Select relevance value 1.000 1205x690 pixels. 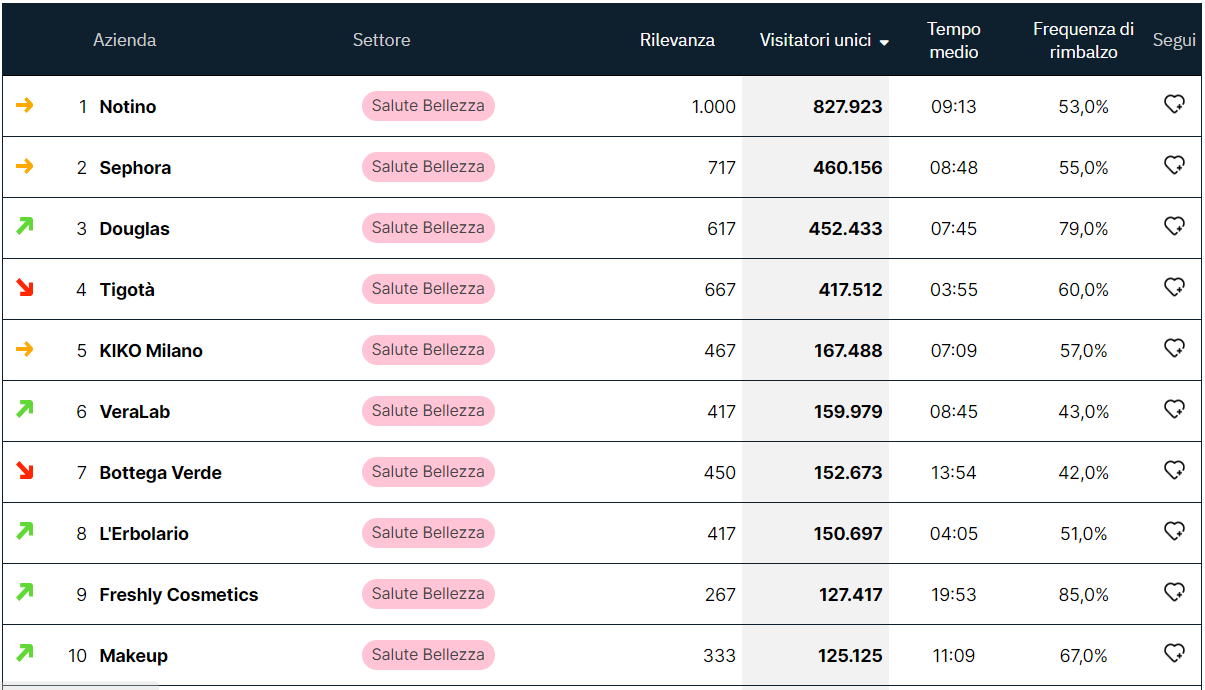[714, 107]
